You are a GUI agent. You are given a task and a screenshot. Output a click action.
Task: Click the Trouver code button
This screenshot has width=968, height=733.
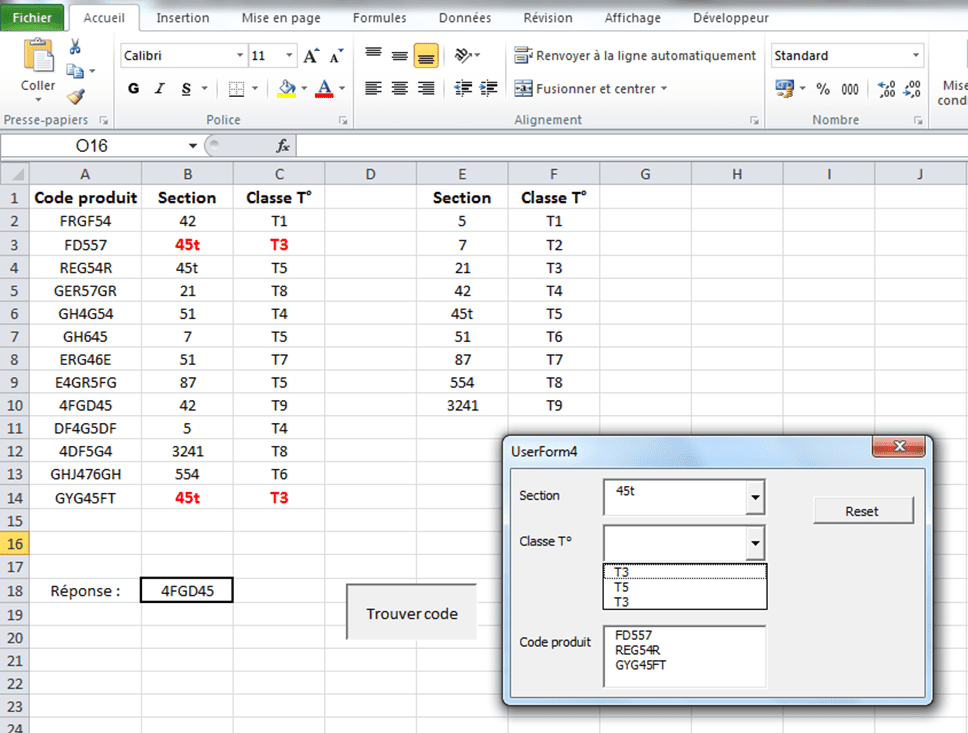411,613
